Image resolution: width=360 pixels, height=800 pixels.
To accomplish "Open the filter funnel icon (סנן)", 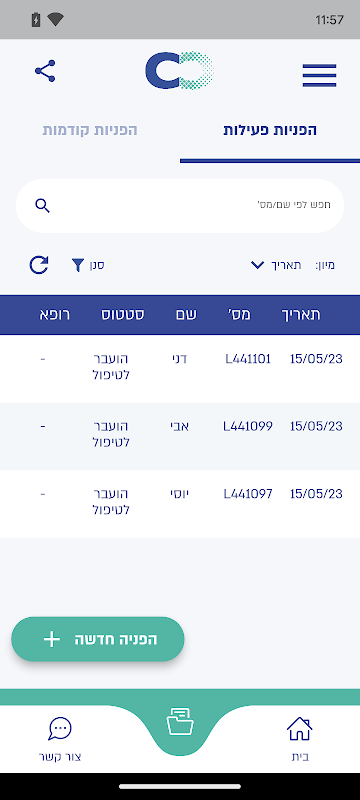I will (78, 265).
